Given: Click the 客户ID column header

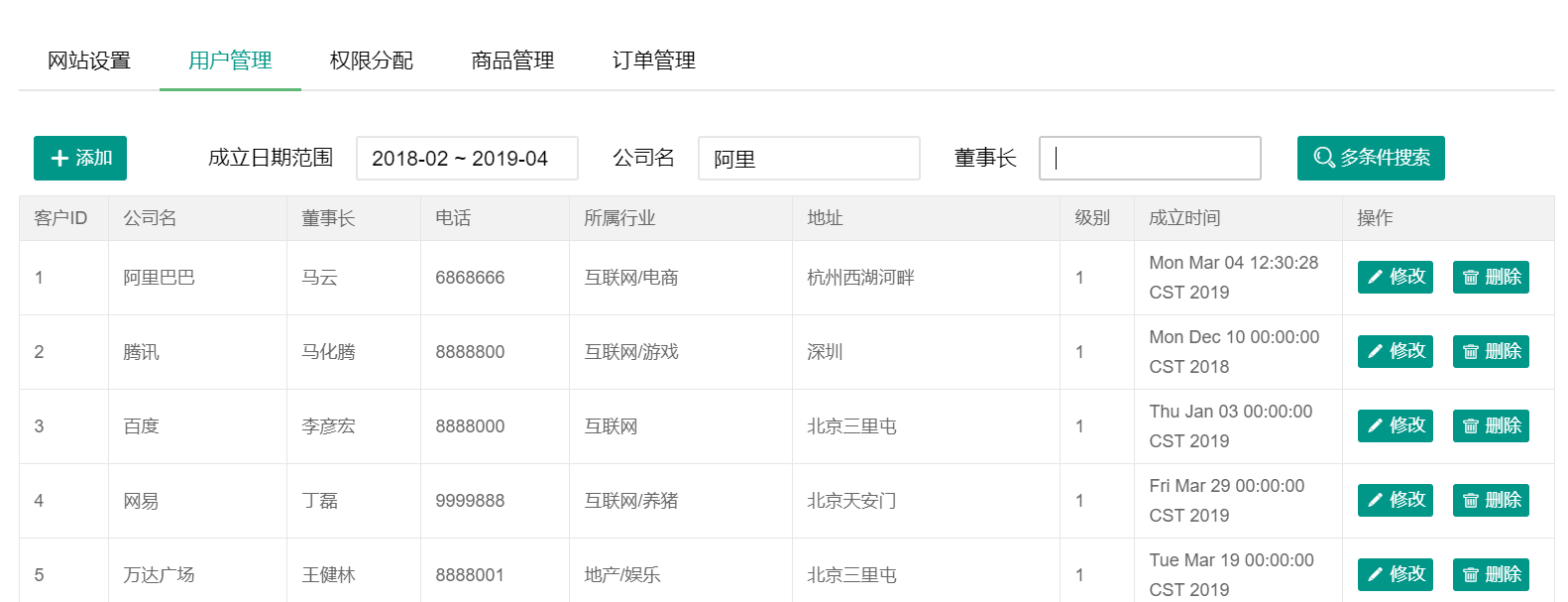Looking at the screenshot, I should click(x=64, y=218).
